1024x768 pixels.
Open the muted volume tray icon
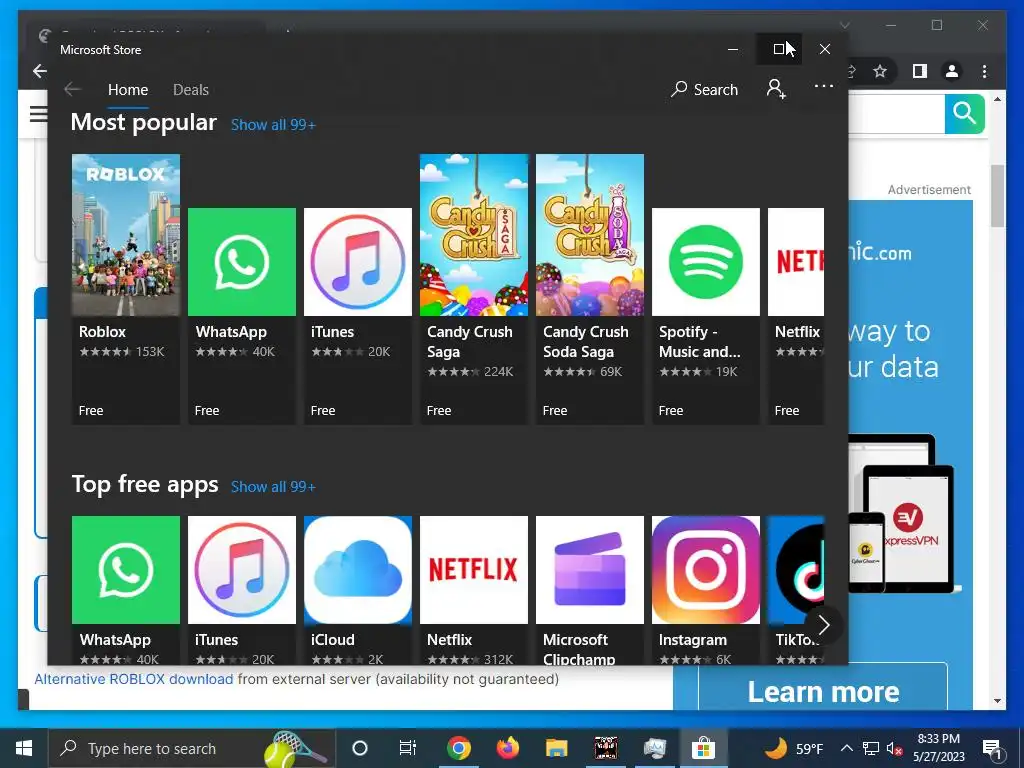[x=894, y=748]
